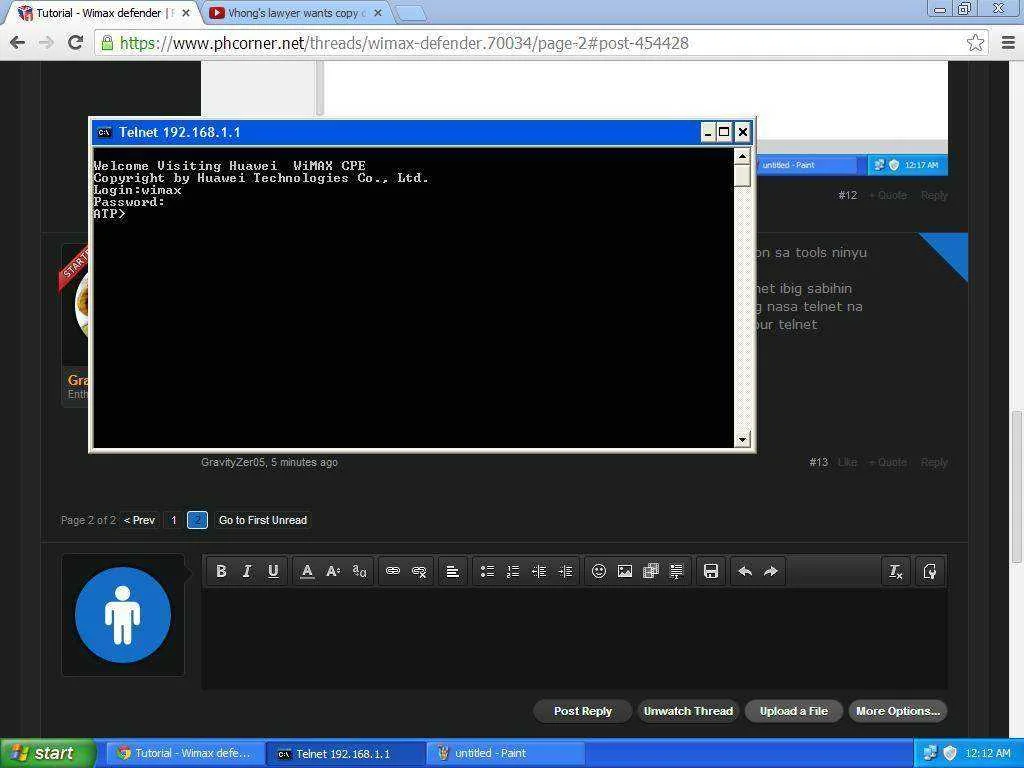Switch to Chrome via taskbar button
Screen dimensions: 1024x768
coord(186,754)
